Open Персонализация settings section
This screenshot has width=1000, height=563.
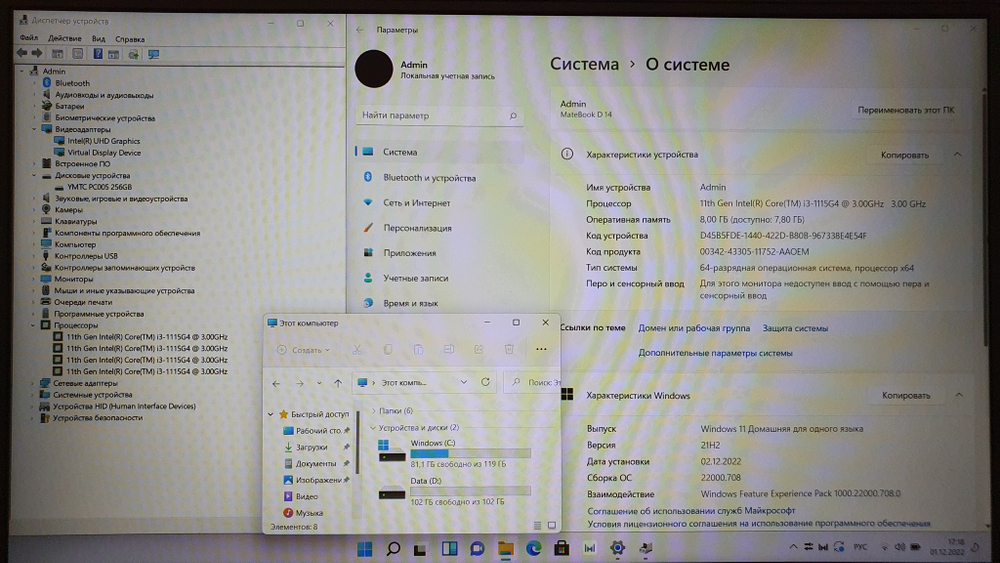[x=439, y=228]
